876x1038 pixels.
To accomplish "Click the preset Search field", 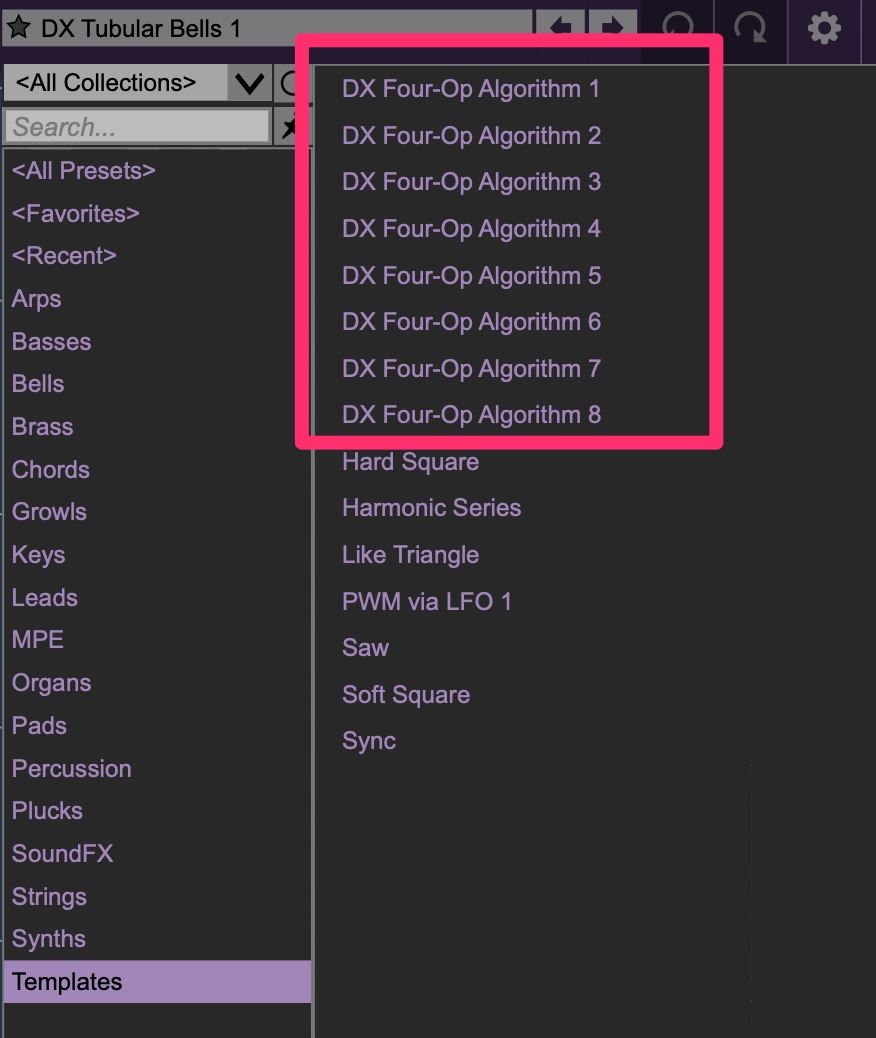I will [137, 127].
